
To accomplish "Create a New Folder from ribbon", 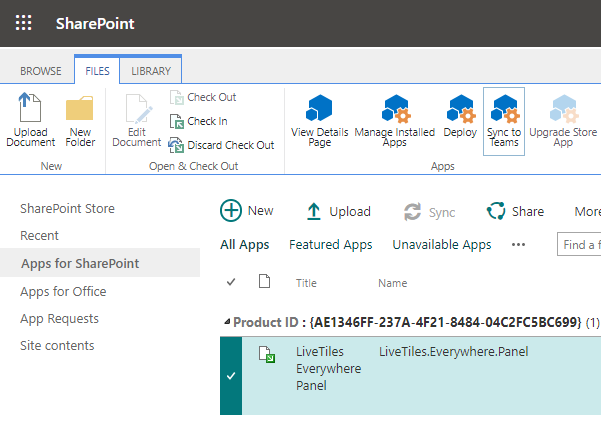I will point(80,120).
